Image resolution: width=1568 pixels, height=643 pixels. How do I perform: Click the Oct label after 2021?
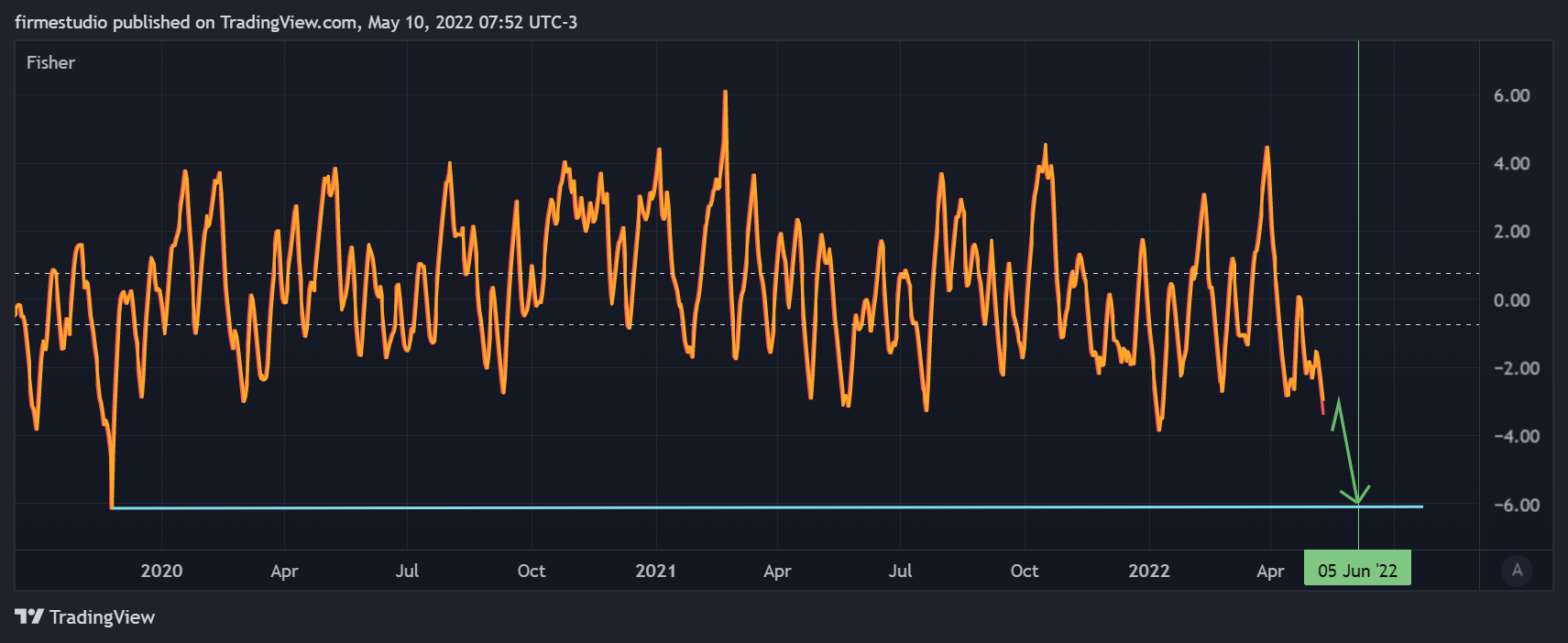[x=1024, y=571]
